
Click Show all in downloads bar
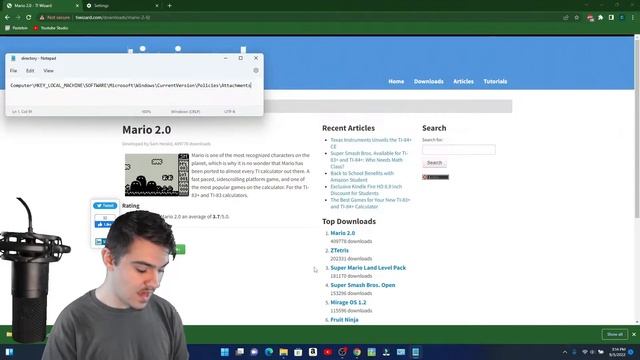[615, 334]
